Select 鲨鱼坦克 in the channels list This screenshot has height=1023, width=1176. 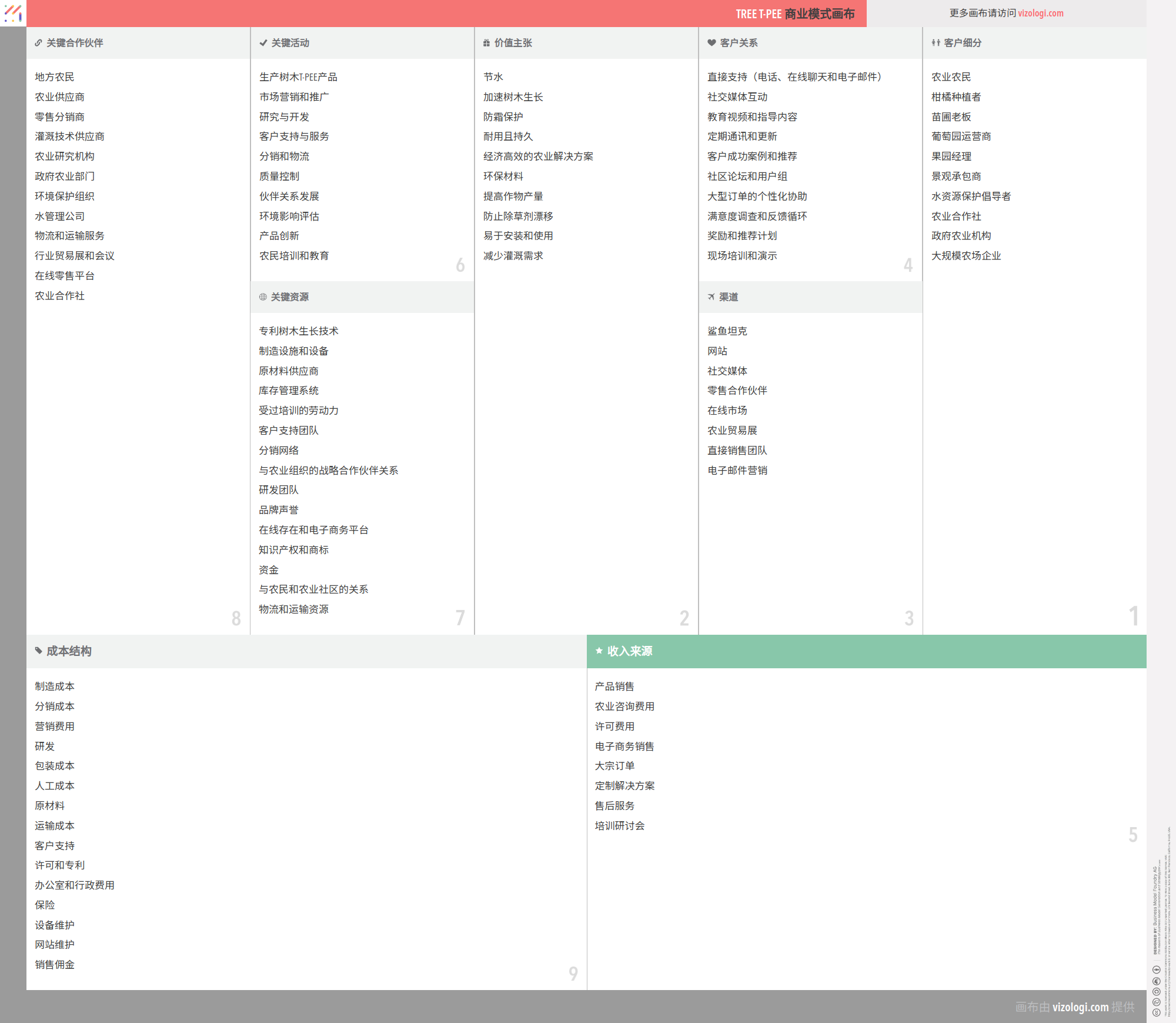[727, 331]
